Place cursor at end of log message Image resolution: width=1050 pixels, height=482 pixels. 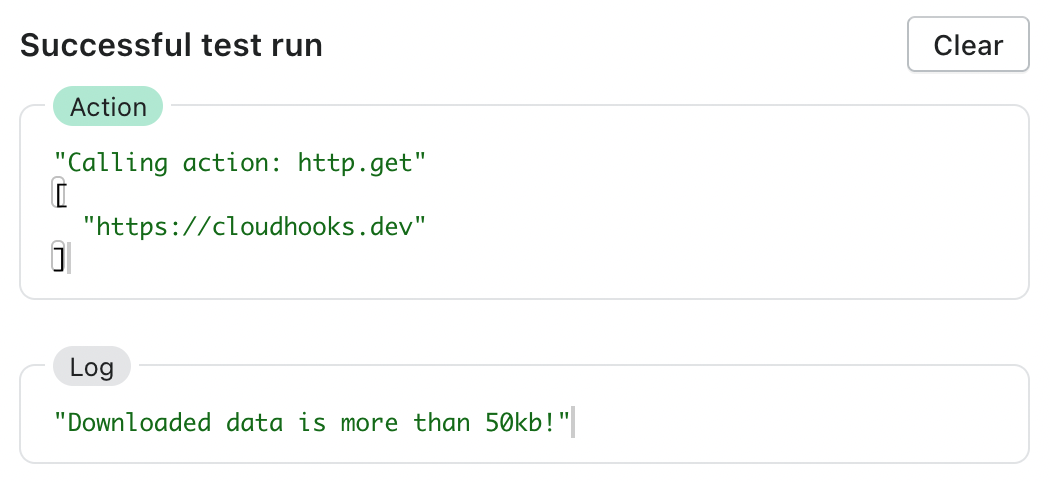click(x=573, y=423)
